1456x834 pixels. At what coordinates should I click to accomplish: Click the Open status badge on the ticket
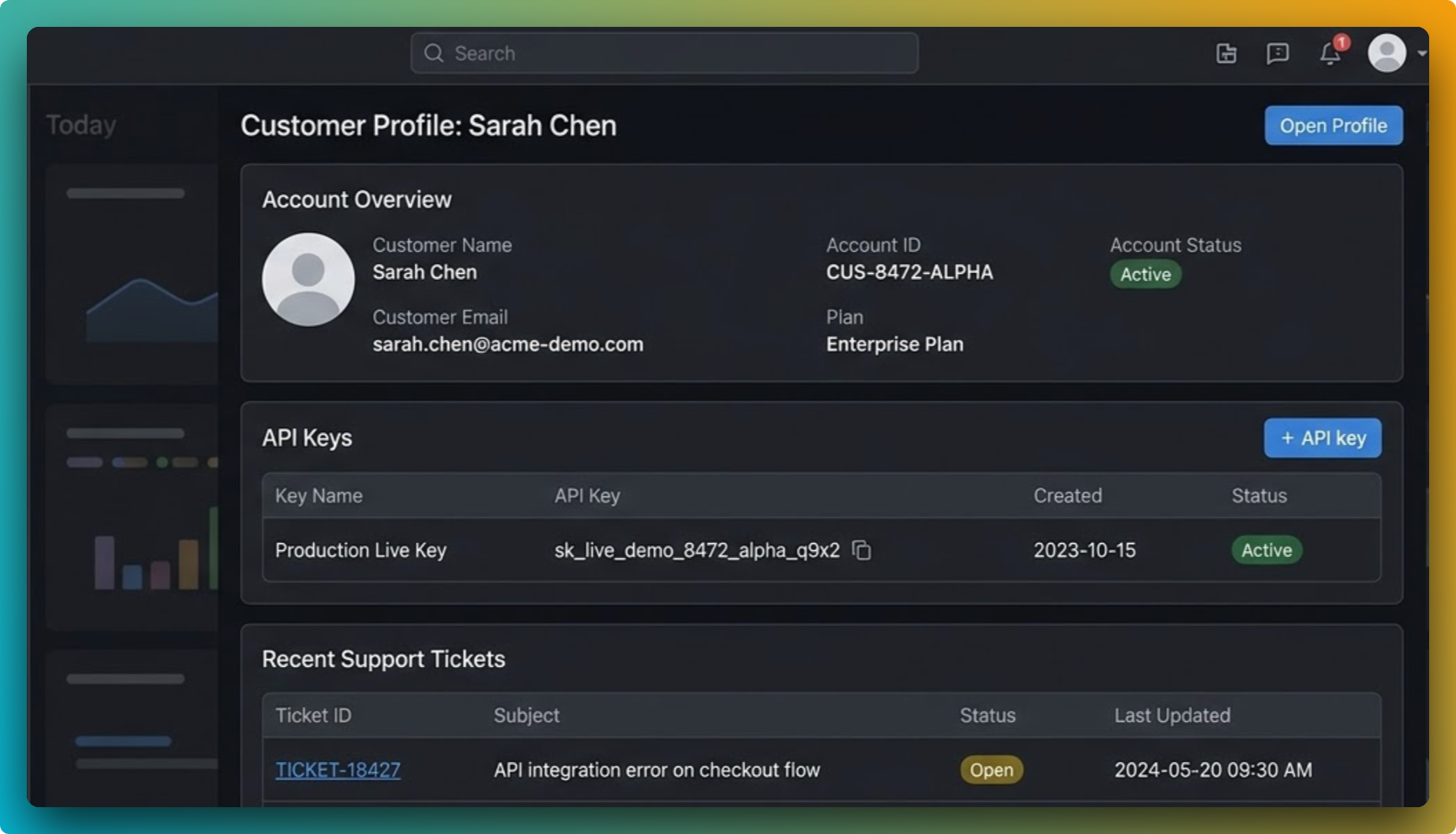(990, 770)
